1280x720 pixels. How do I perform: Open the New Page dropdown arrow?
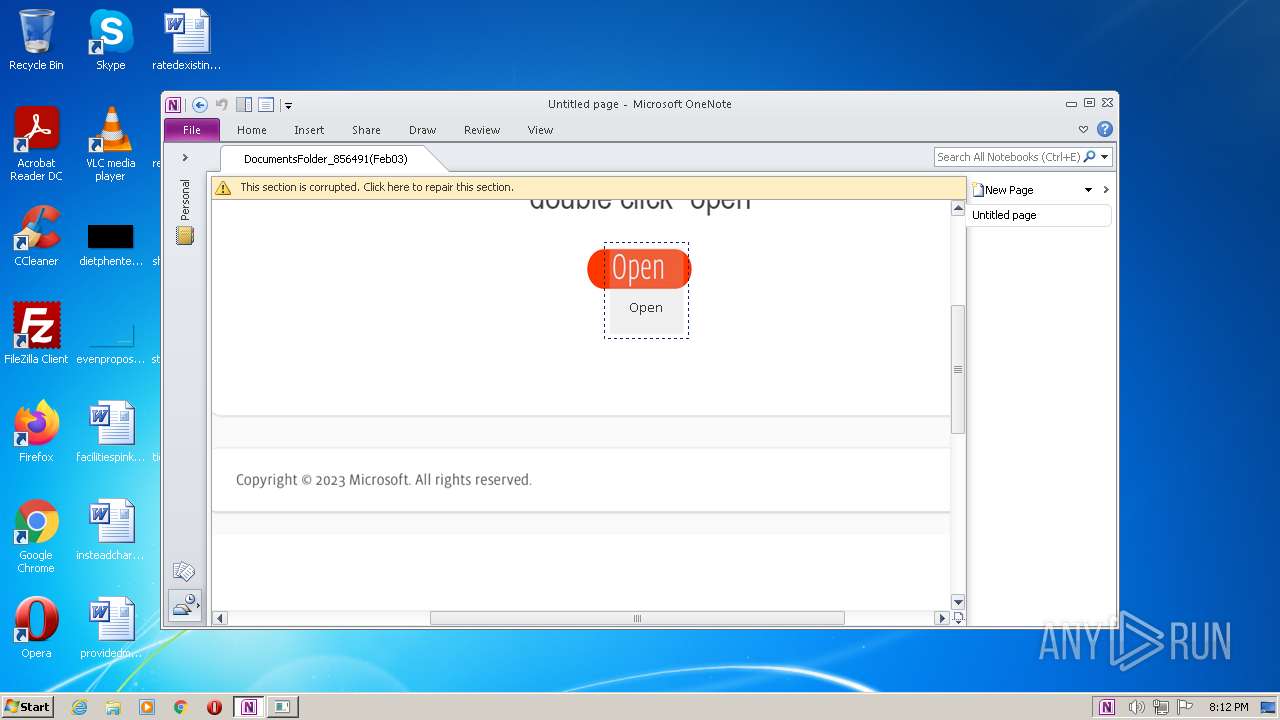[1088, 190]
